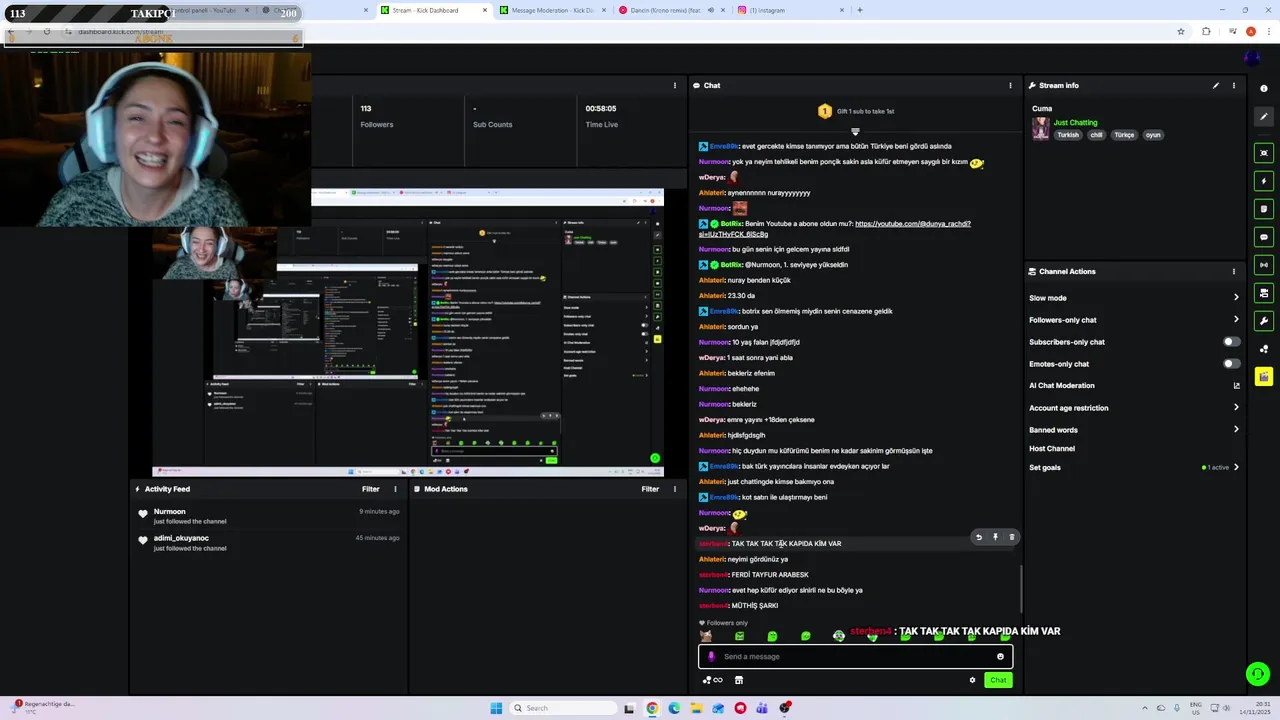The width and height of the screenshot is (1280, 720).
Task: Expand Followers-only chat settings
Action: (1236, 320)
